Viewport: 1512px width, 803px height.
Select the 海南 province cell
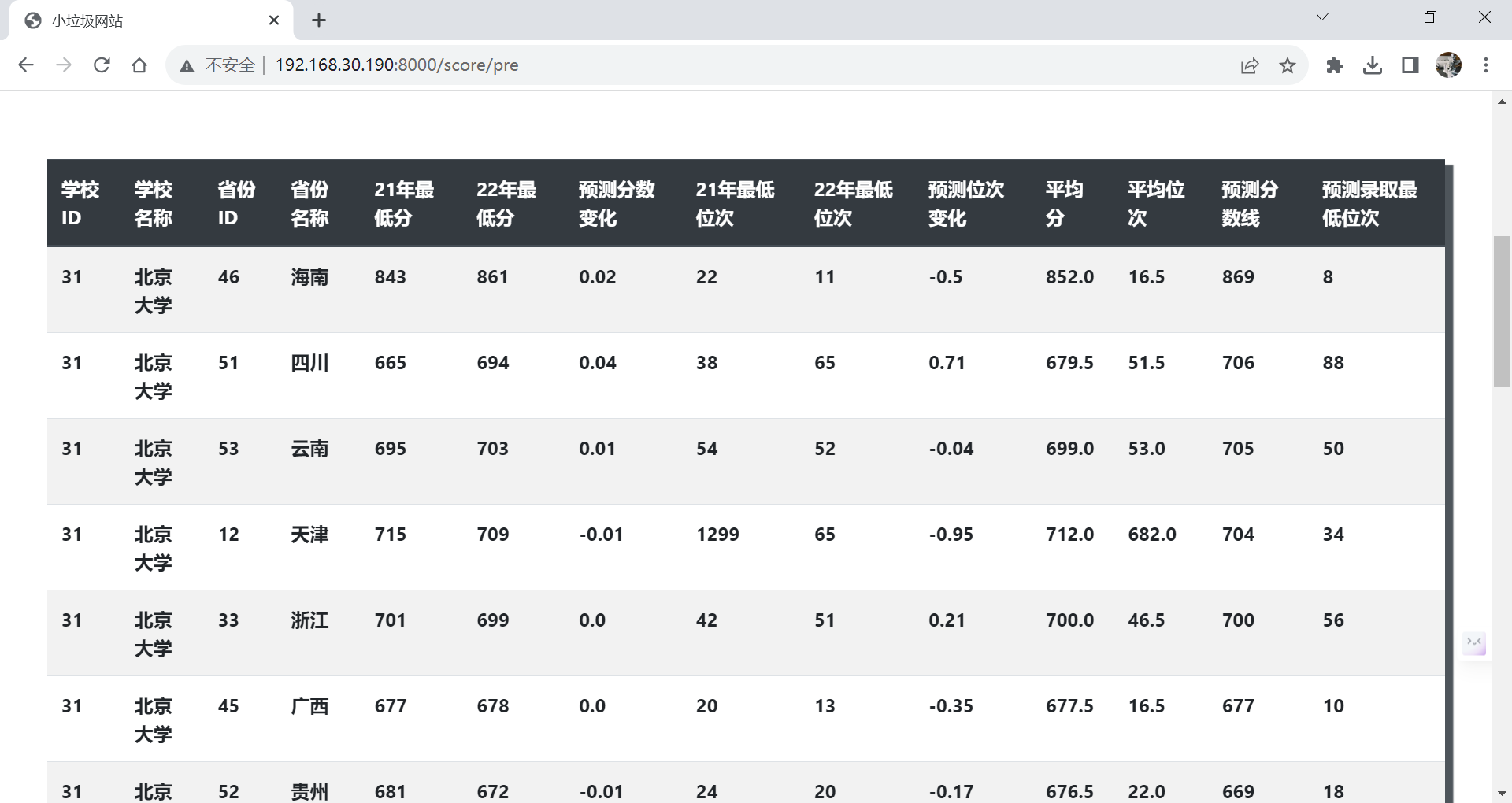click(x=309, y=277)
